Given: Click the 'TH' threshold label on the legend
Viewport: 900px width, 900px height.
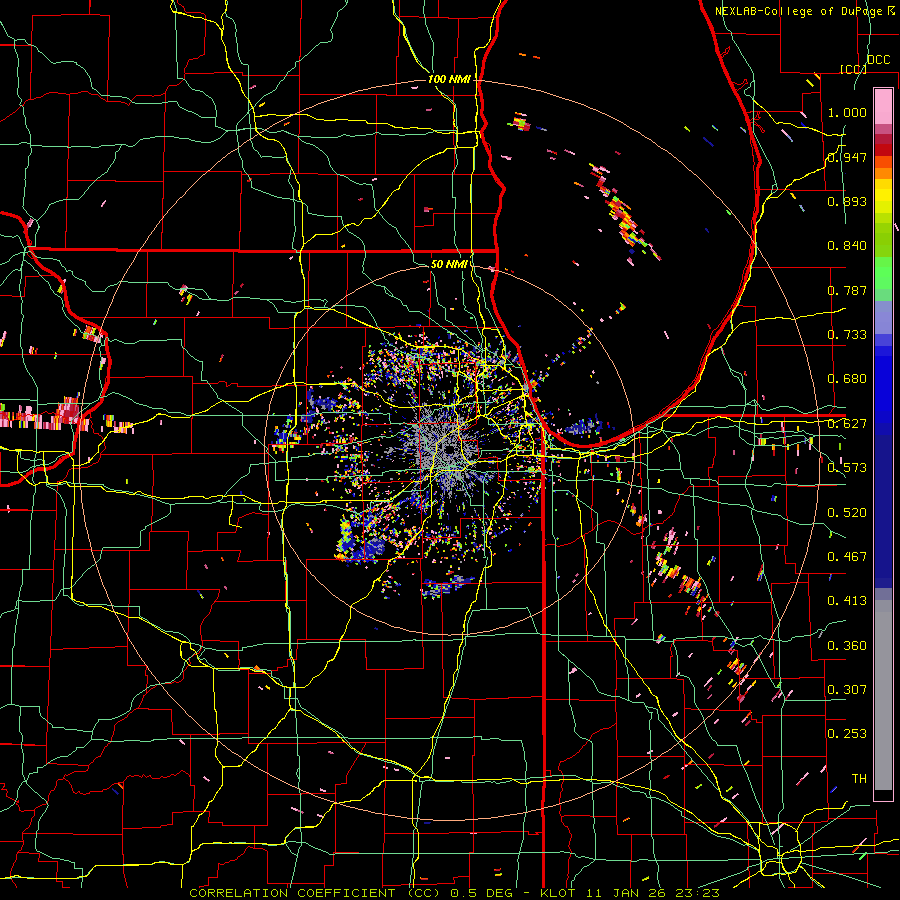Looking at the screenshot, I should (x=859, y=778).
